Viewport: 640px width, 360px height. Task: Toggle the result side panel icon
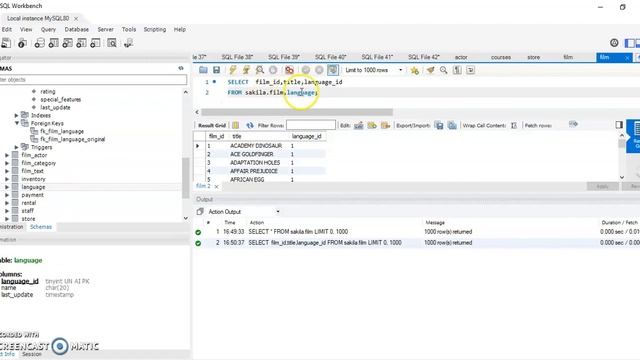click(619, 125)
